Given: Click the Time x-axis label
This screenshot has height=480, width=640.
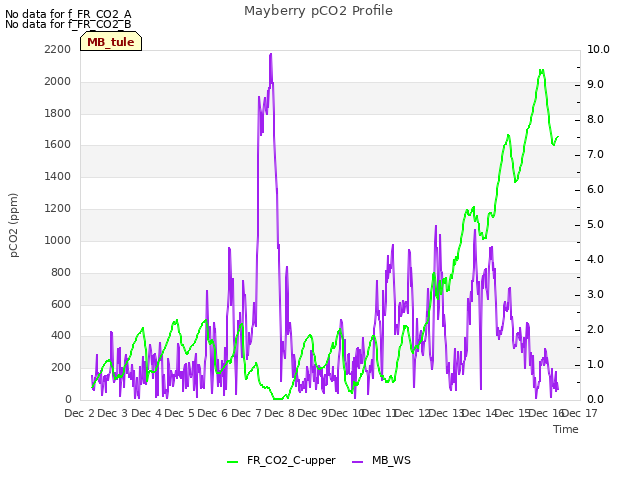Looking at the screenshot, I should pyautogui.click(x=566, y=429).
